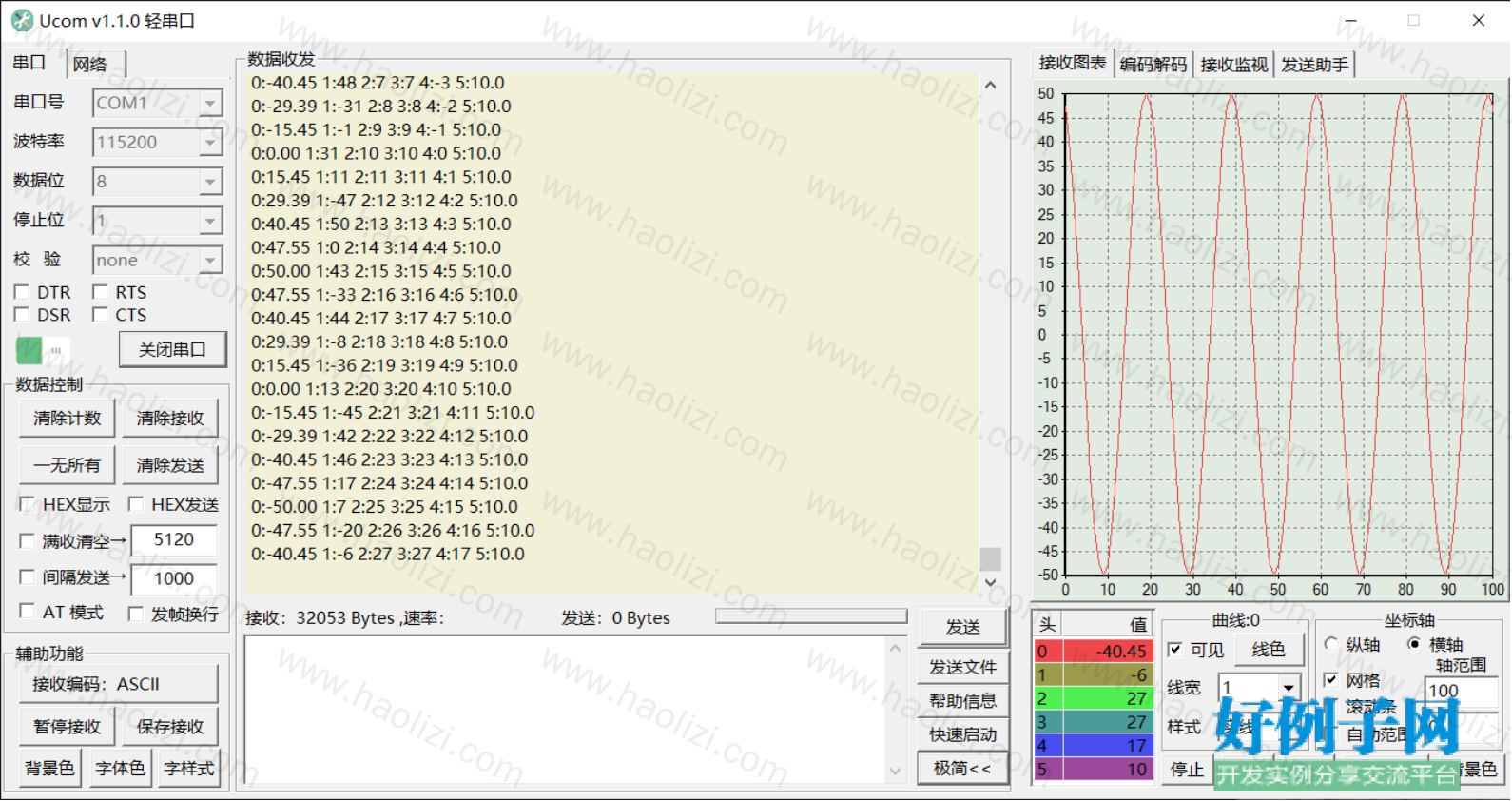Click the 线色 line color button

(x=1269, y=650)
